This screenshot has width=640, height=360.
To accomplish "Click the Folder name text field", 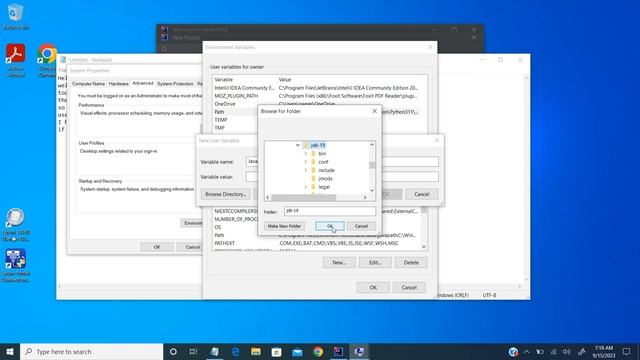I will tap(330, 211).
